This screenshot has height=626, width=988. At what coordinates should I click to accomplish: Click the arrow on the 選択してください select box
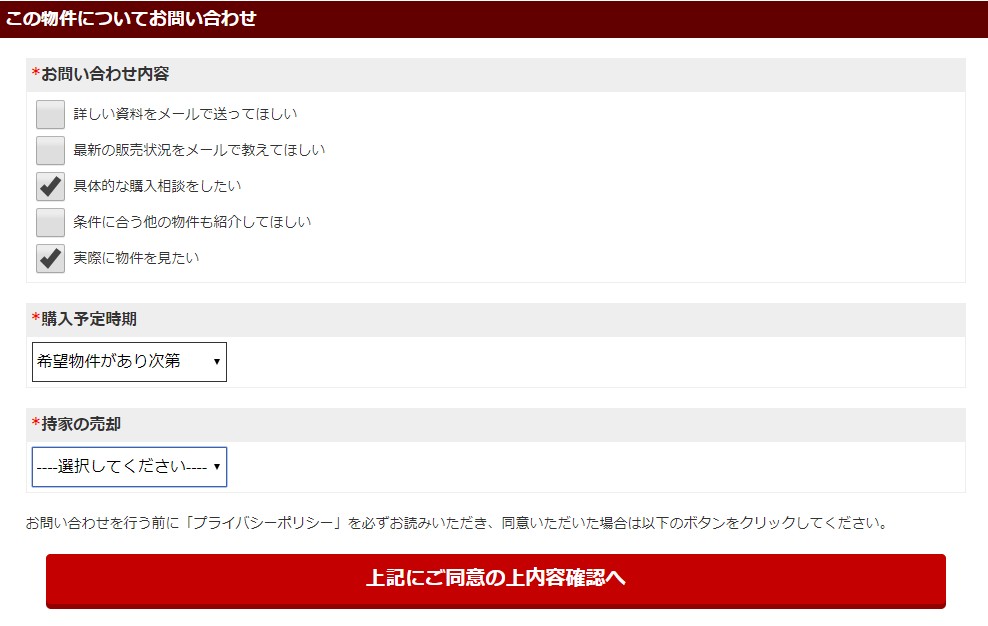217,467
